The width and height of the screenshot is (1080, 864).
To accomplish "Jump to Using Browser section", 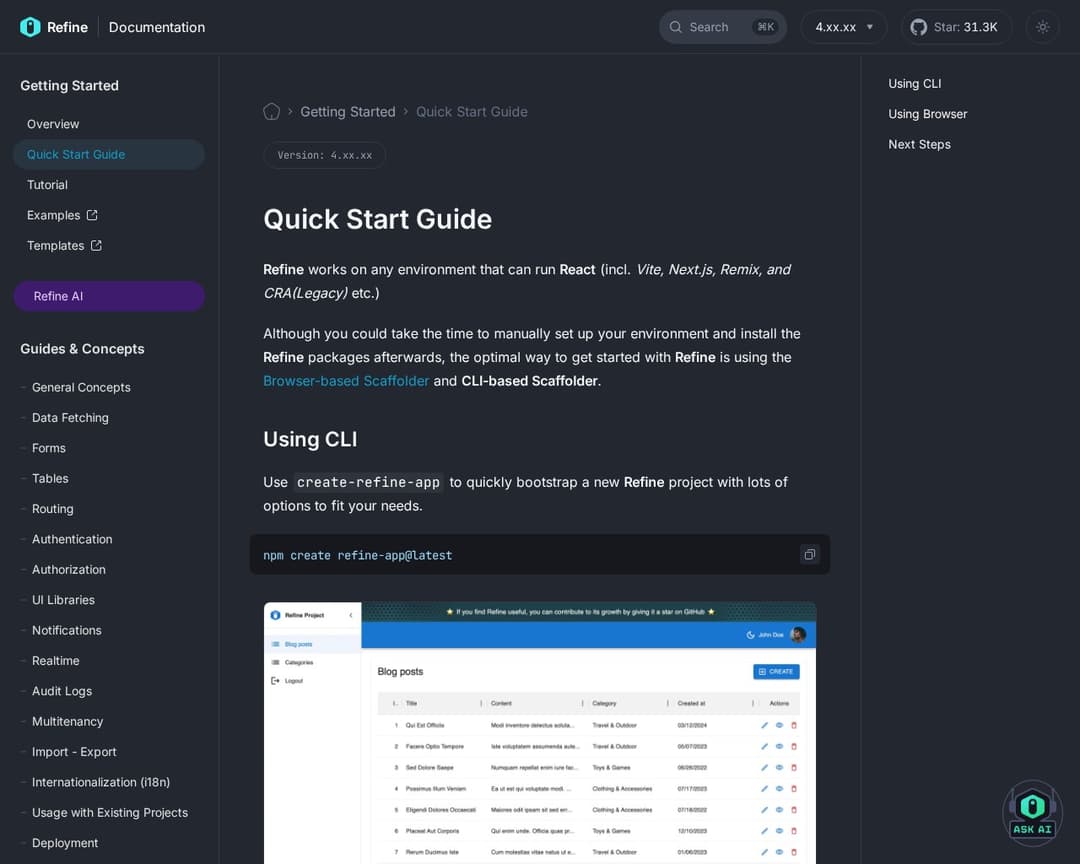I will tap(927, 114).
